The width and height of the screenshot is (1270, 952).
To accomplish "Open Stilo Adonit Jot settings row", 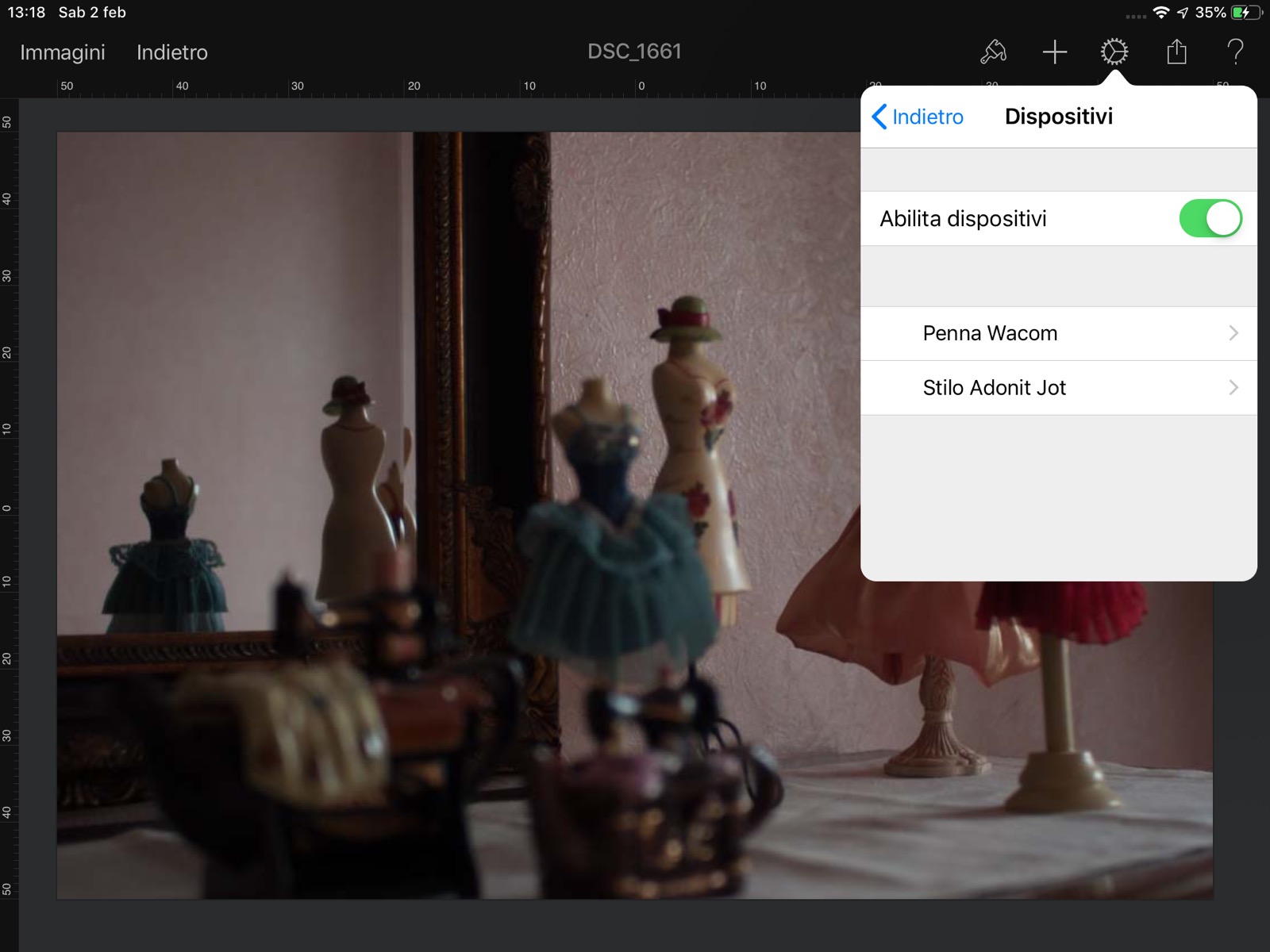I will 1059,388.
